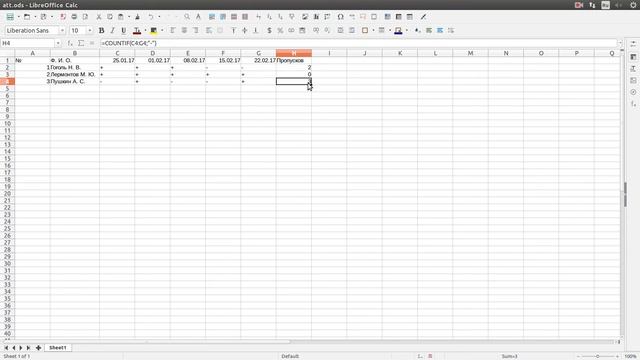Image resolution: width=640 pixels, height=360 pixels.
Task: Click the 100% zoom level
Action: (x=631, y=356)
